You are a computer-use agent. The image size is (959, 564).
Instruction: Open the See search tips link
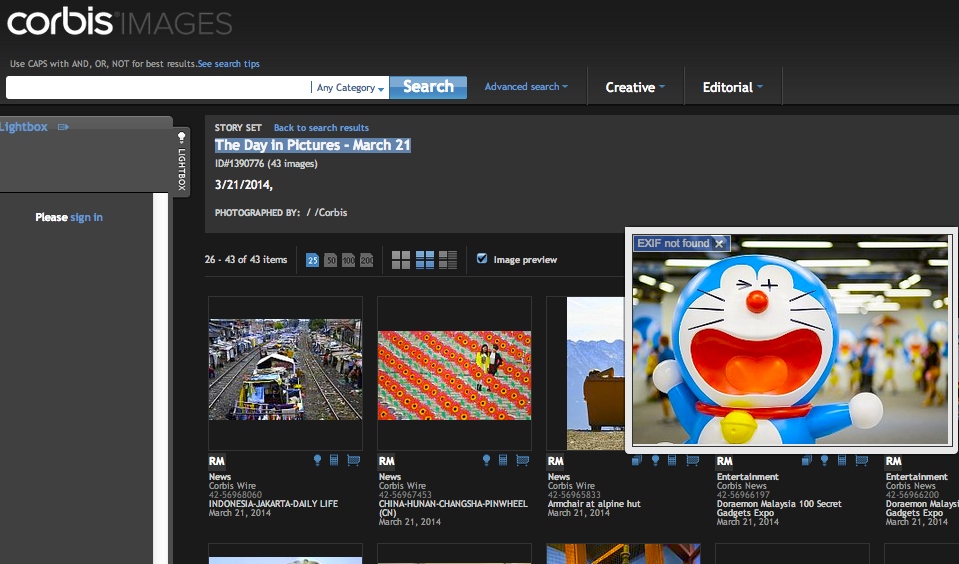click(229, 64)
